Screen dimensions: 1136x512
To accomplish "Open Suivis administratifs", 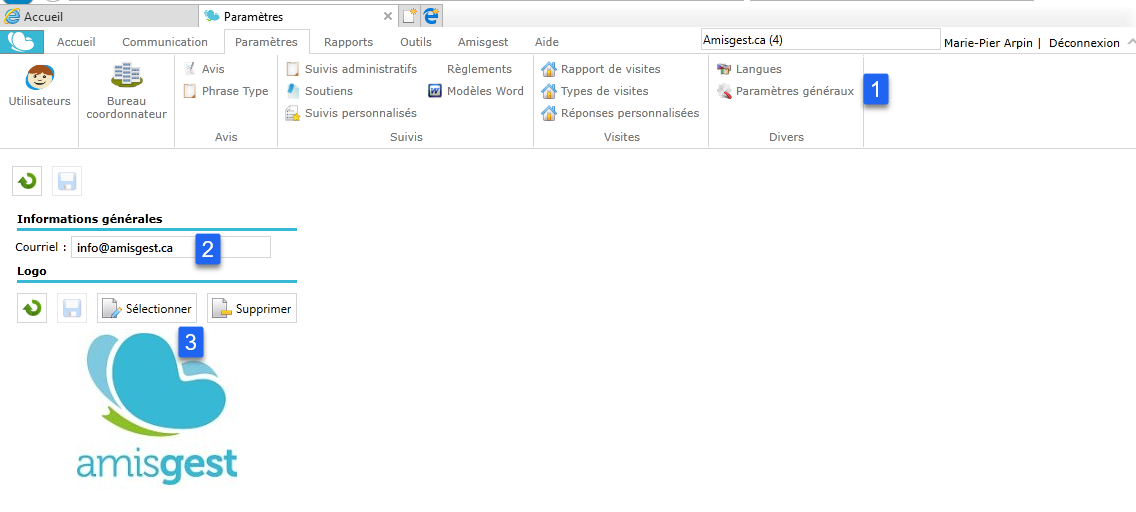I will pos(351,70).
